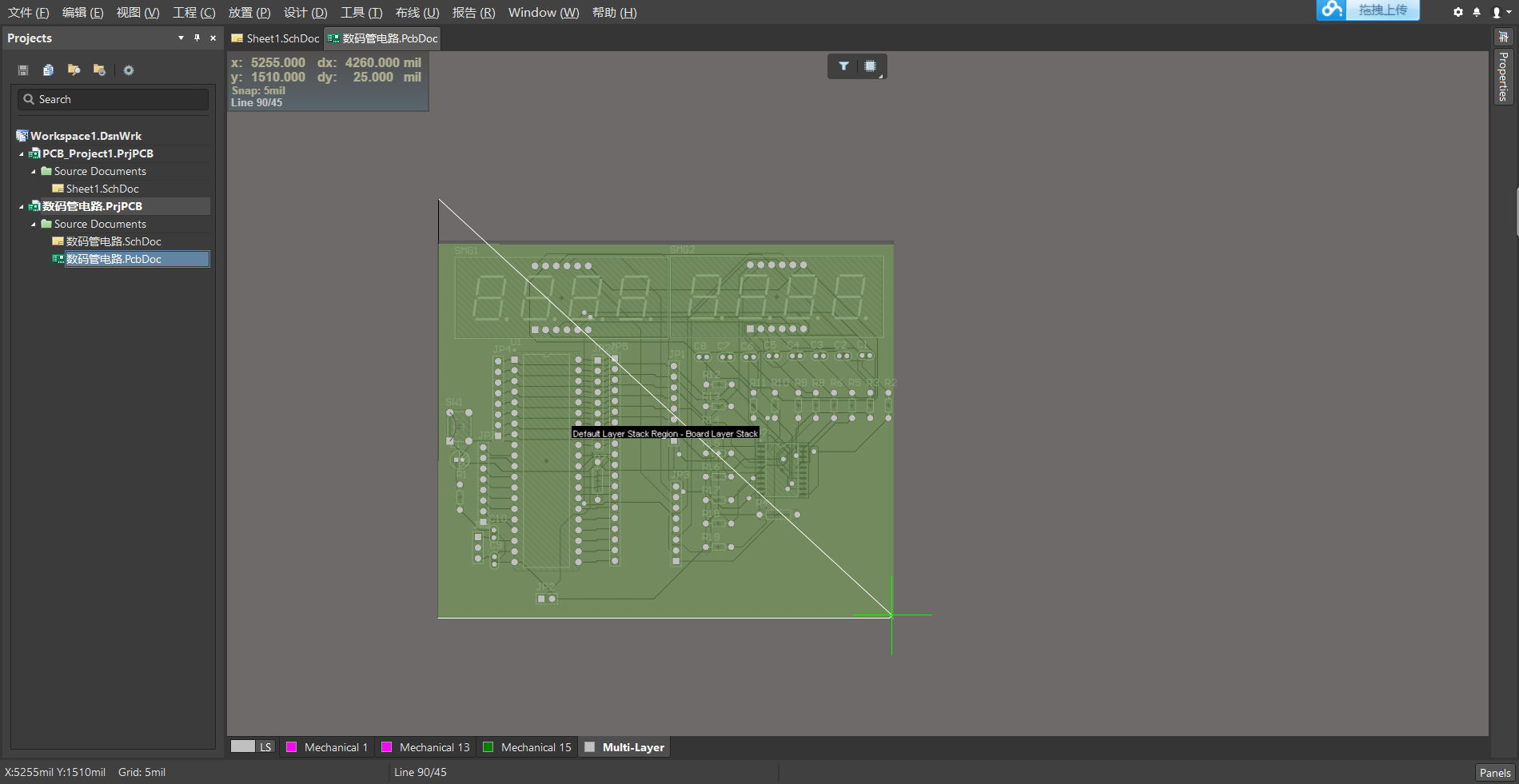Click the LS layer color swatch
1519x784 pixels.
click(x=245, y=746)
